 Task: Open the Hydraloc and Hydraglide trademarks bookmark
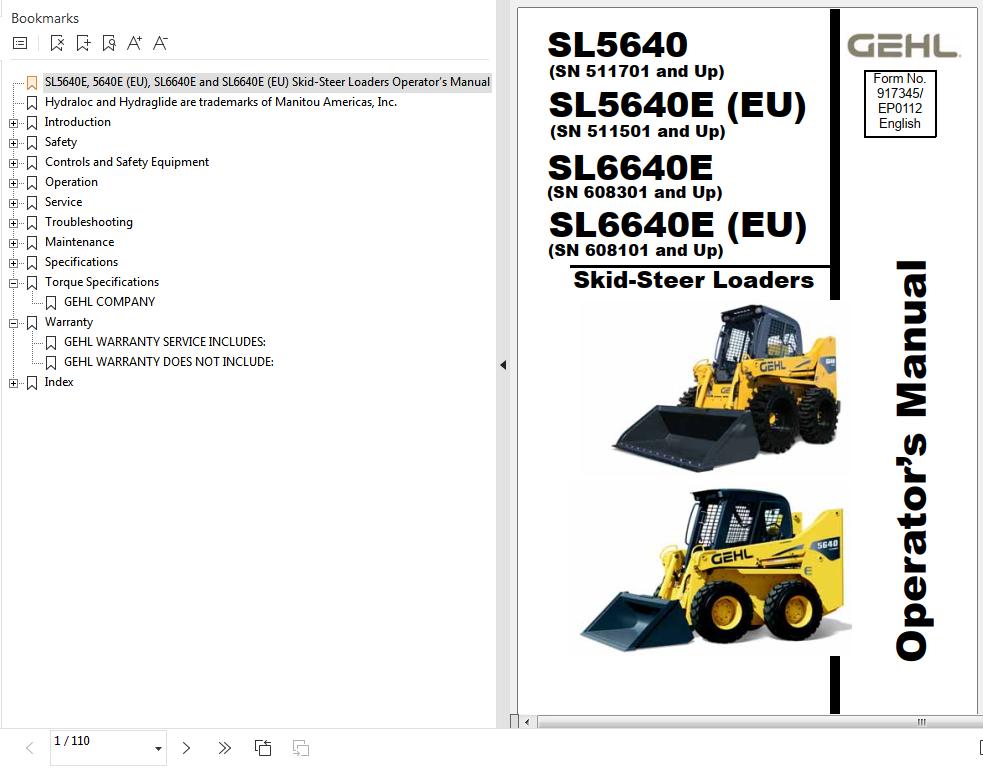pos(221,102)
